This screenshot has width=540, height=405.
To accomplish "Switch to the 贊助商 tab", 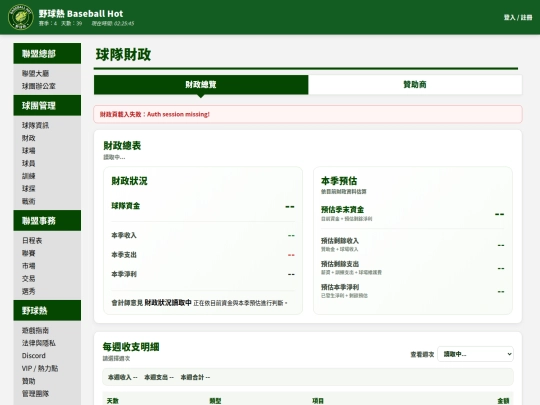I will coord(415,85).
